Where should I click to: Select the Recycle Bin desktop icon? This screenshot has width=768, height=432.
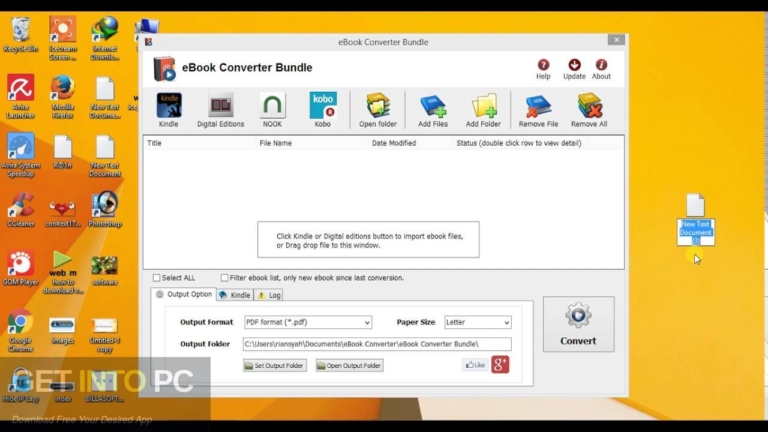click(21, 34)
